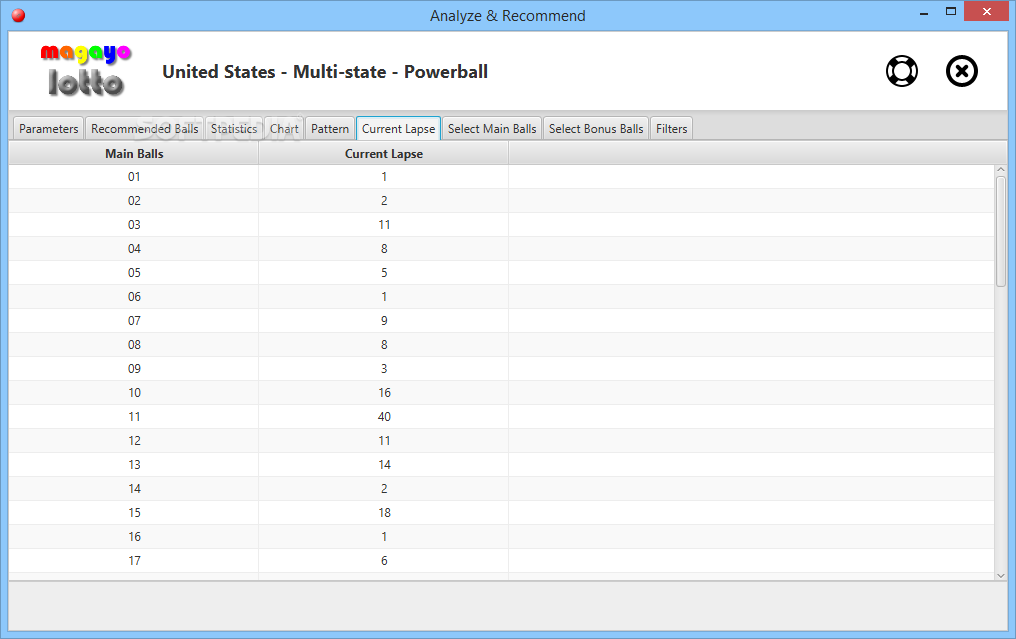Switch to the Filters tab
The image size is (1016, 639).
point(671,128)
